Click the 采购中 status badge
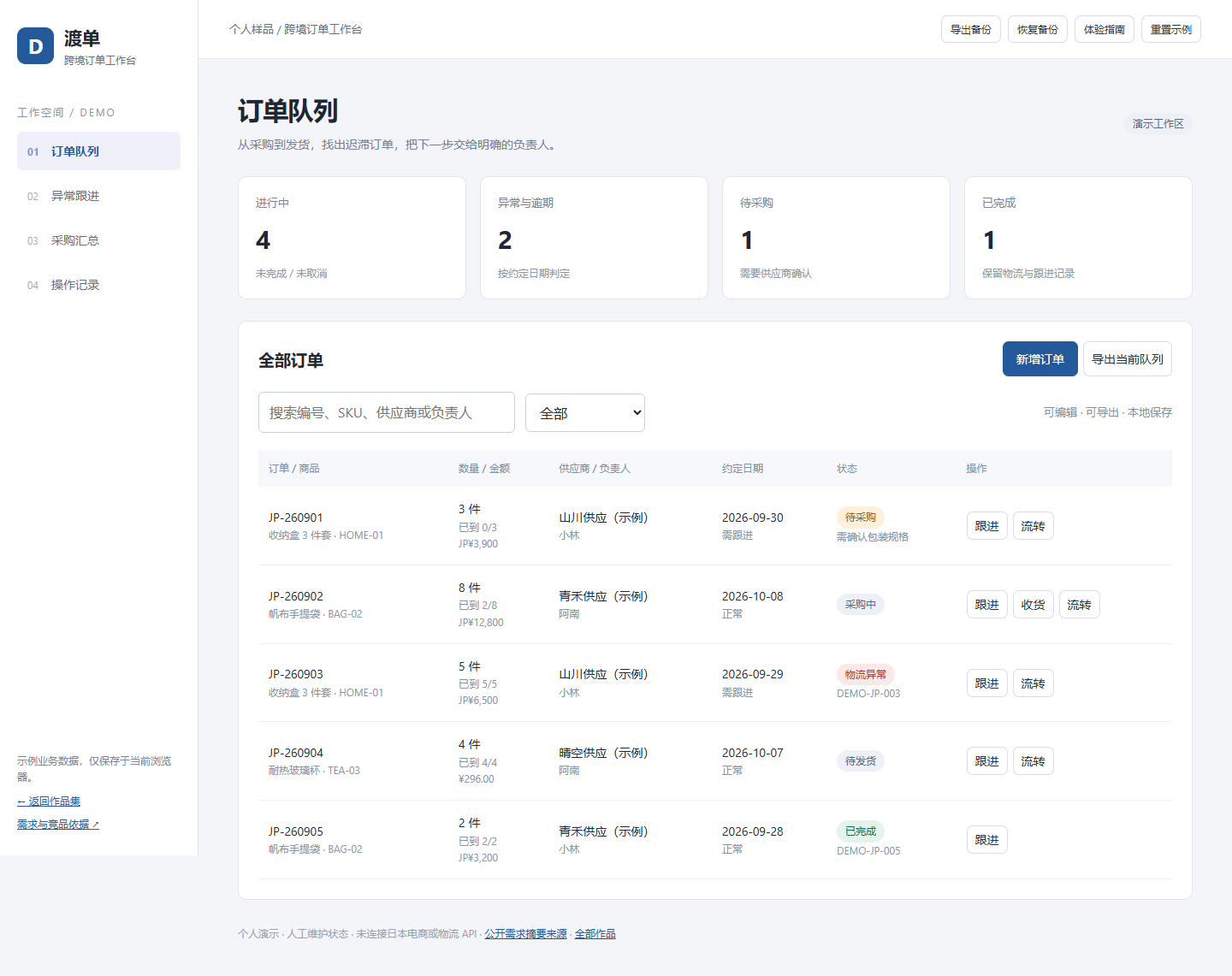This screenshot has width=1232, height=976. coord(861,604)
